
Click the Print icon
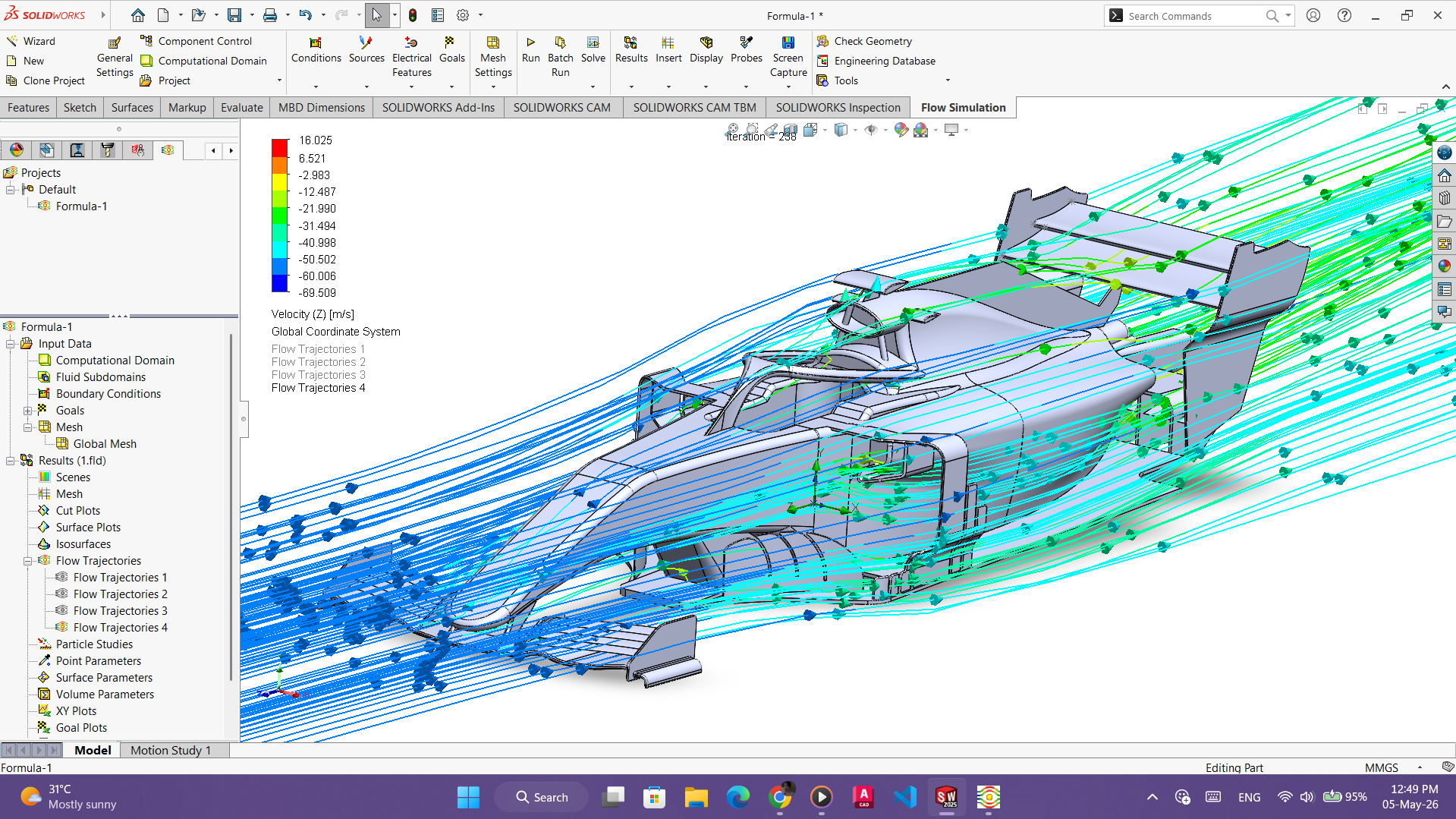tap(270, 15)
